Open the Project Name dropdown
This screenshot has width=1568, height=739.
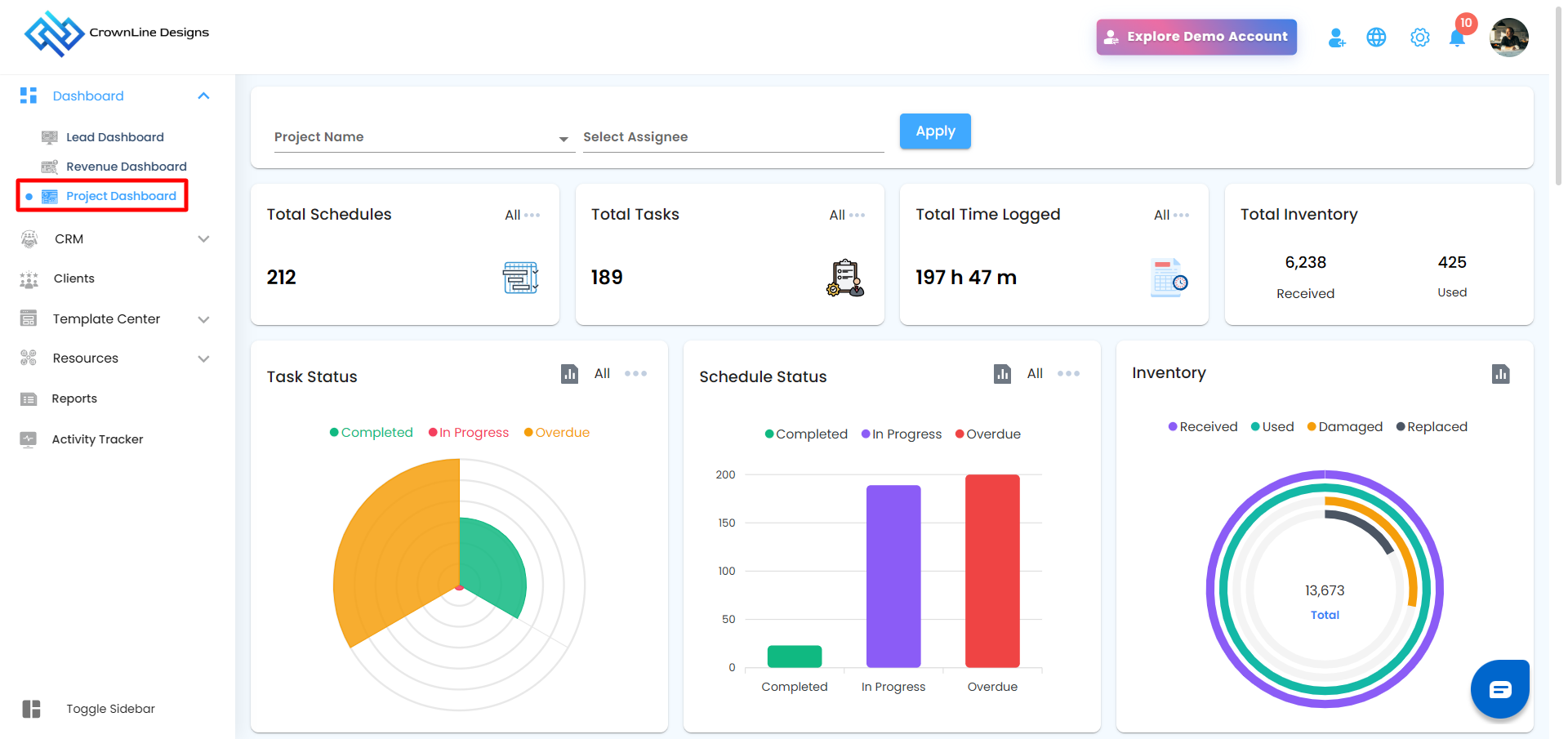[421, 137]
